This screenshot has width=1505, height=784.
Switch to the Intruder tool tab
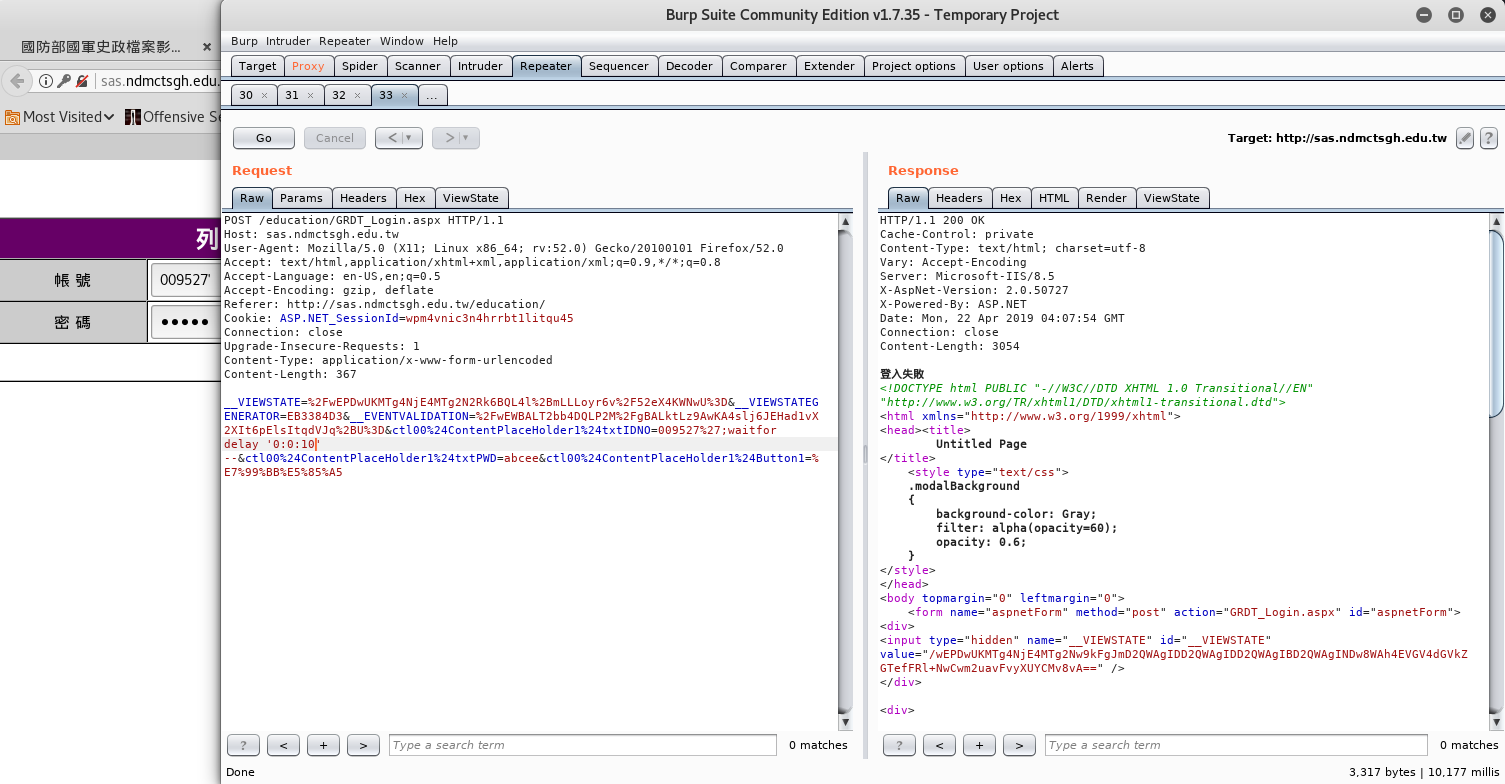tap(480, 66)
